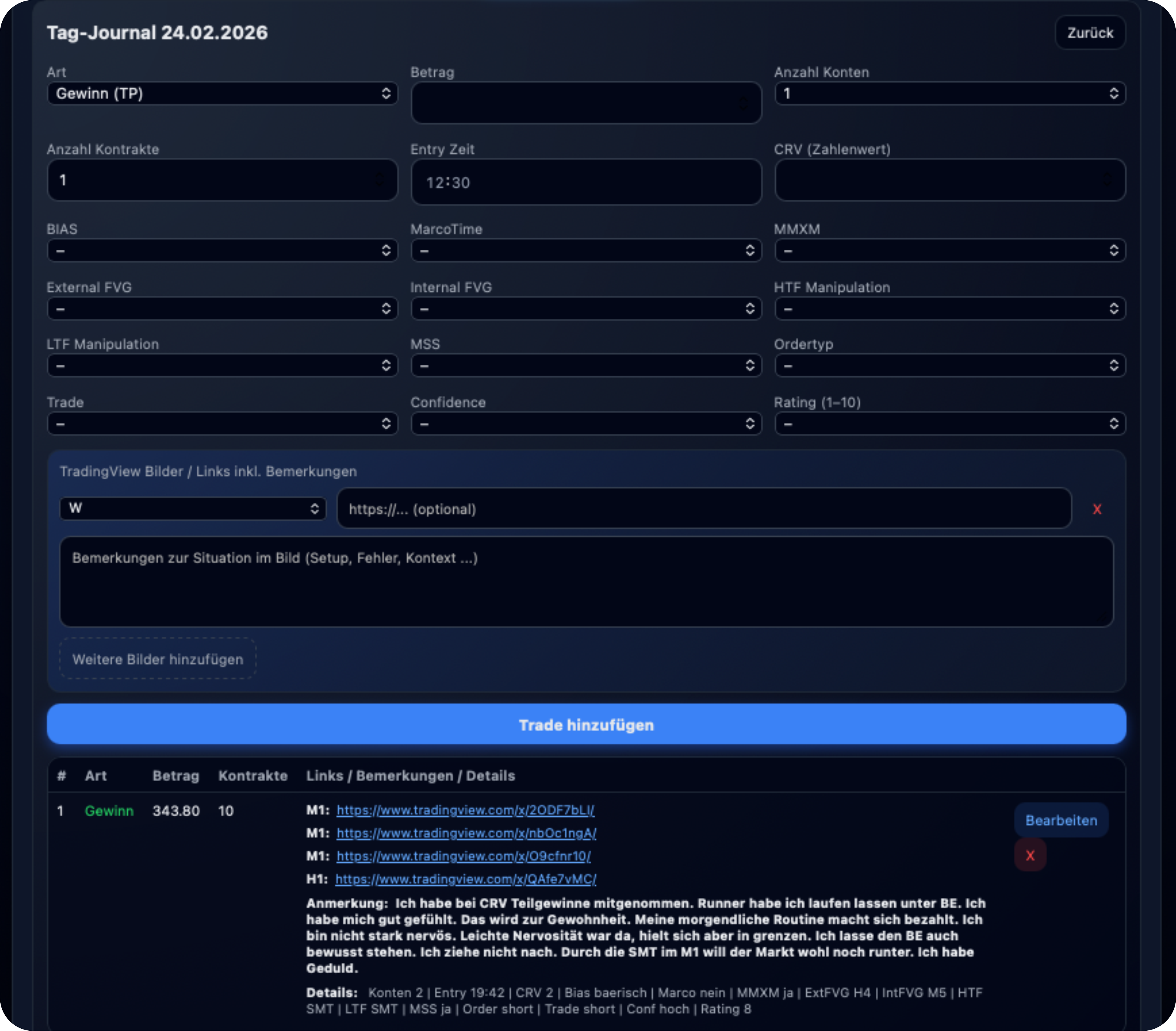Select a timeframe in the W dropdown

pos(193,508)
